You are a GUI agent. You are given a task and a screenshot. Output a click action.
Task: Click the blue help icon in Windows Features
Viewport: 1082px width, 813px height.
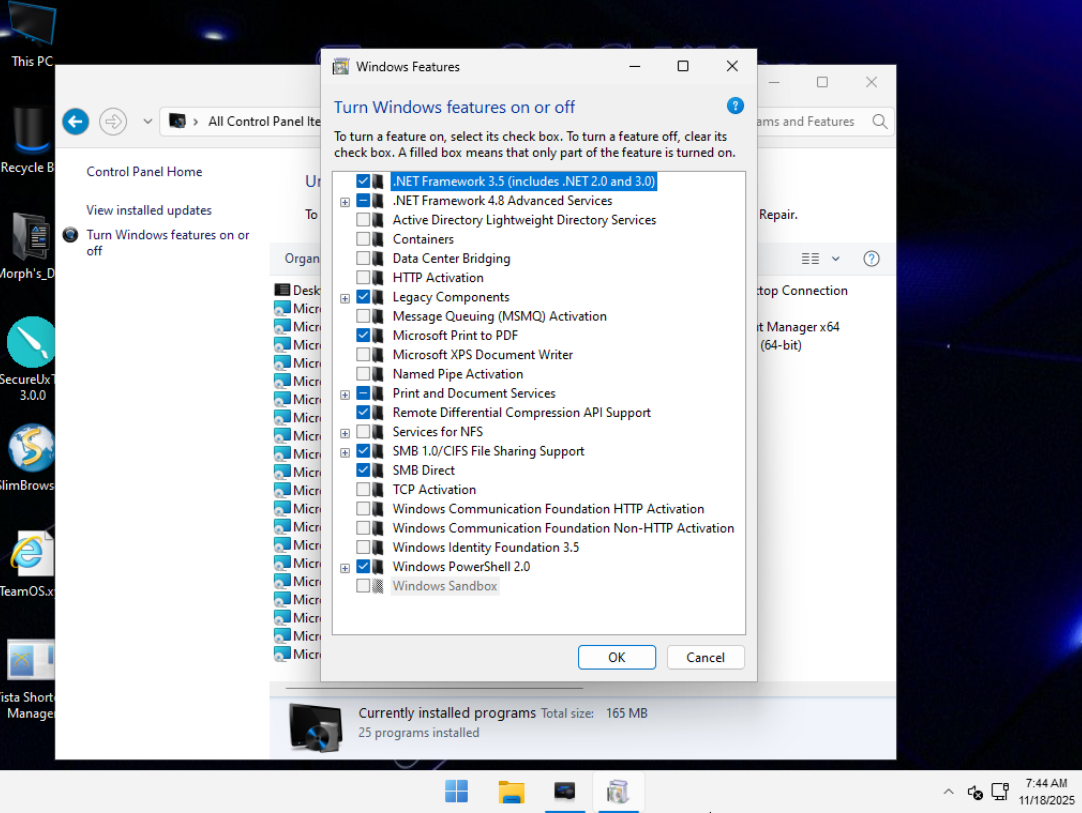pyautogui.click(x=735, y=106)
